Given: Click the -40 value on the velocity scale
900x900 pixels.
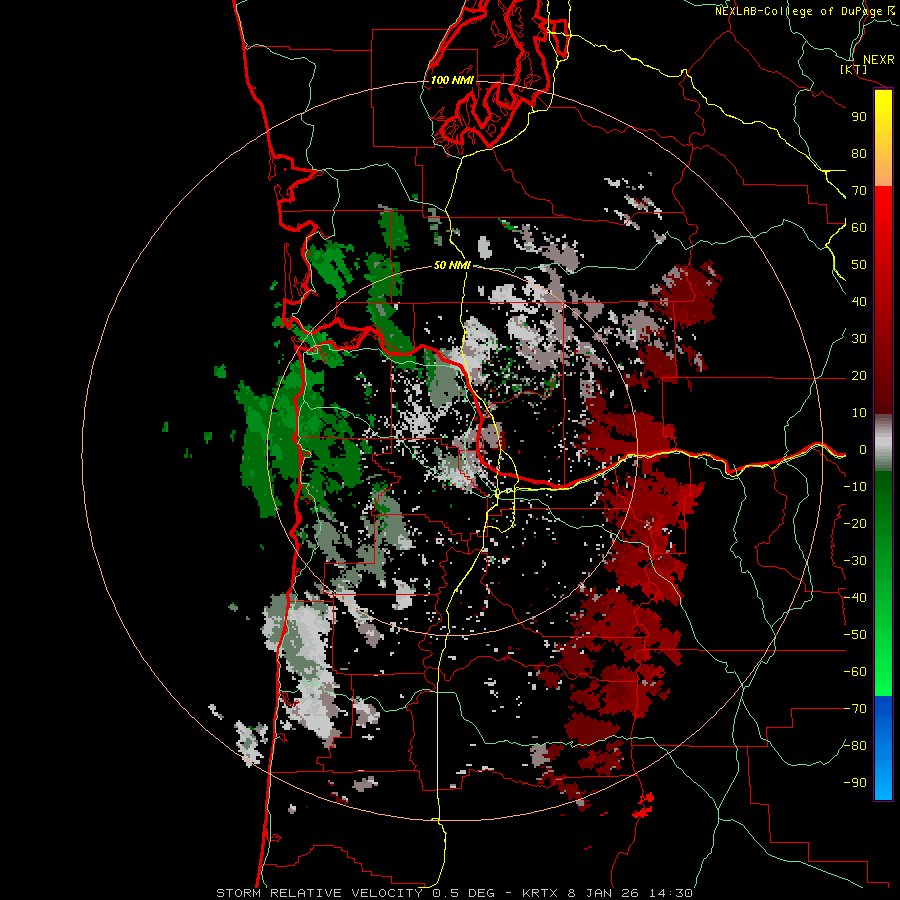Looking at the screenshot, I should [x=855, y=598].
